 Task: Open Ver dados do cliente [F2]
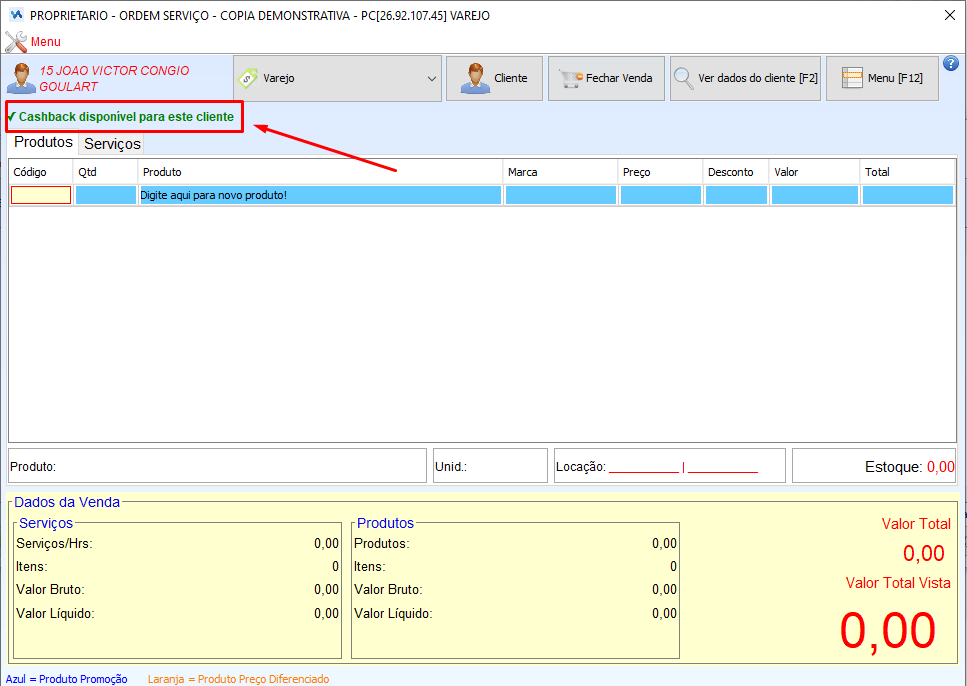click(x=745, y=78)
